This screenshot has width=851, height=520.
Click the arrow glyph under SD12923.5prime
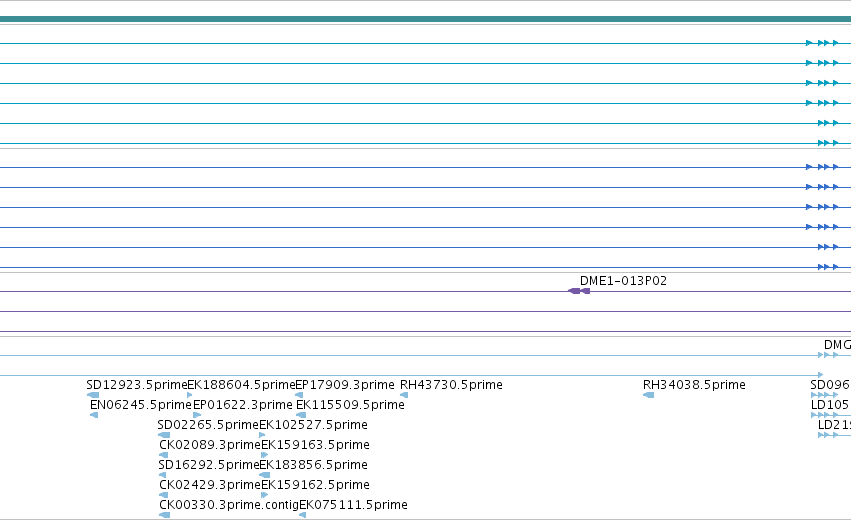[93, 395]
